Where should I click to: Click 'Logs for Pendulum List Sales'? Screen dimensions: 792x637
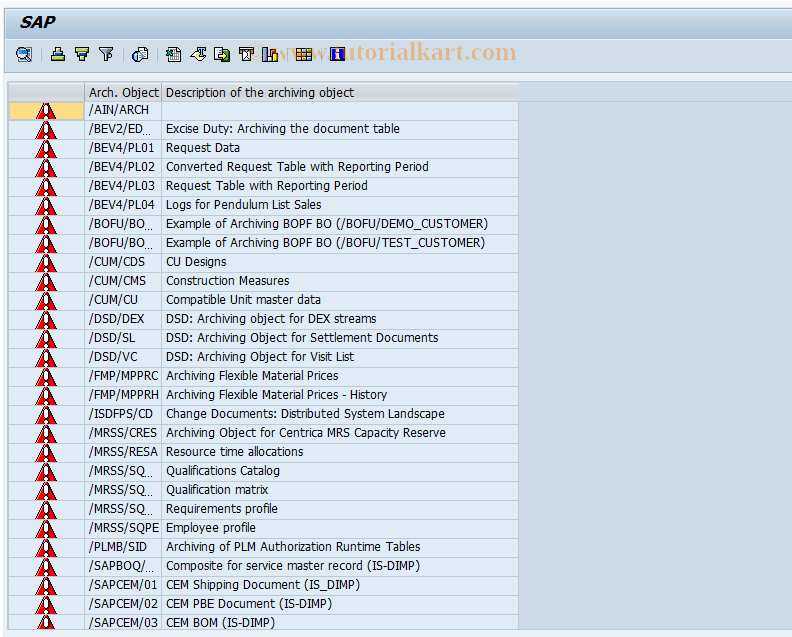pos(244,205)
